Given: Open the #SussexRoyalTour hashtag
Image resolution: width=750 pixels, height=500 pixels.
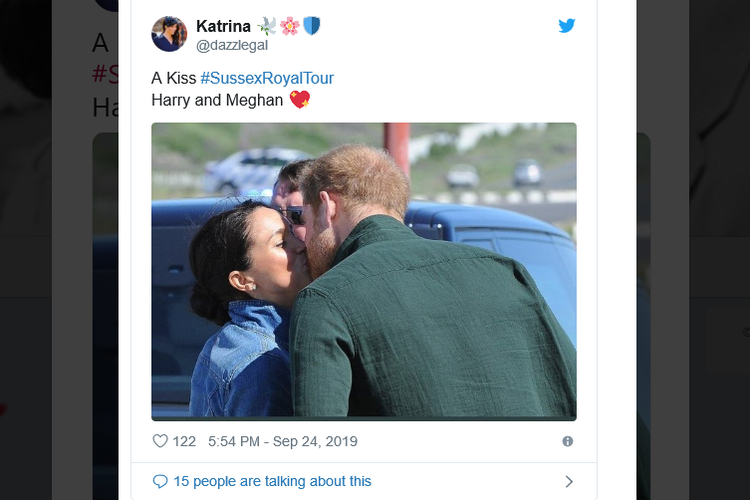Looking at the screenshot, I should tap(267, 78).
